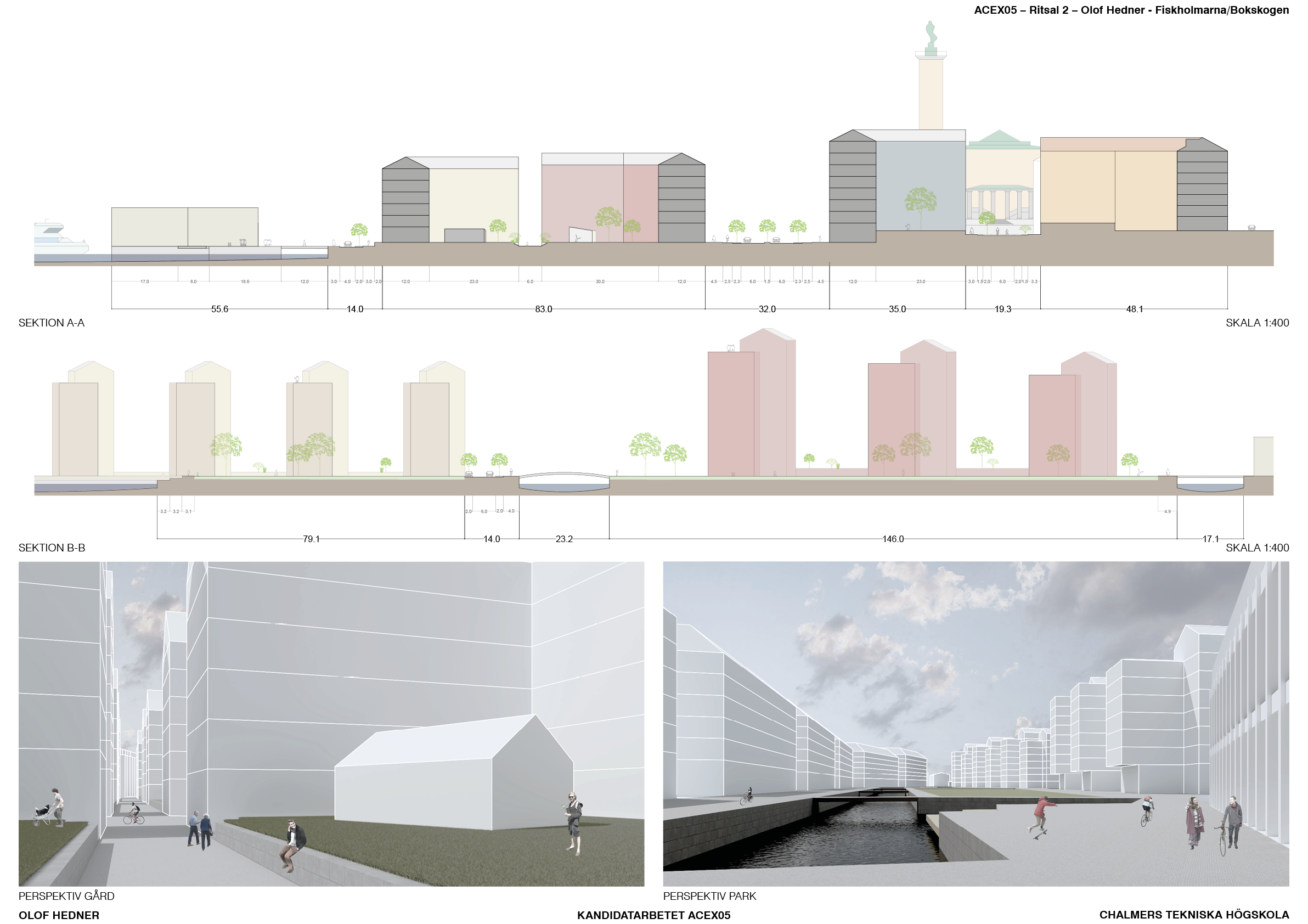Select the 19.3 dimension value
The width and height of the screenshot is (1308, 924).
pos(1002,309)
